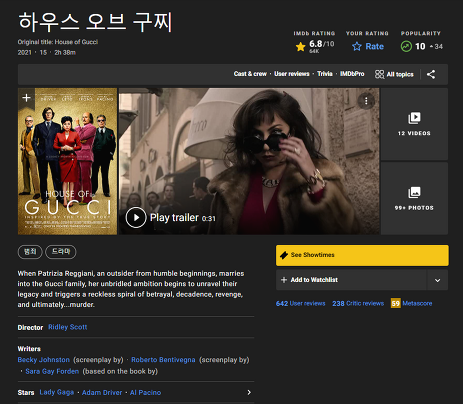Open Adam Driver's page

102,392
